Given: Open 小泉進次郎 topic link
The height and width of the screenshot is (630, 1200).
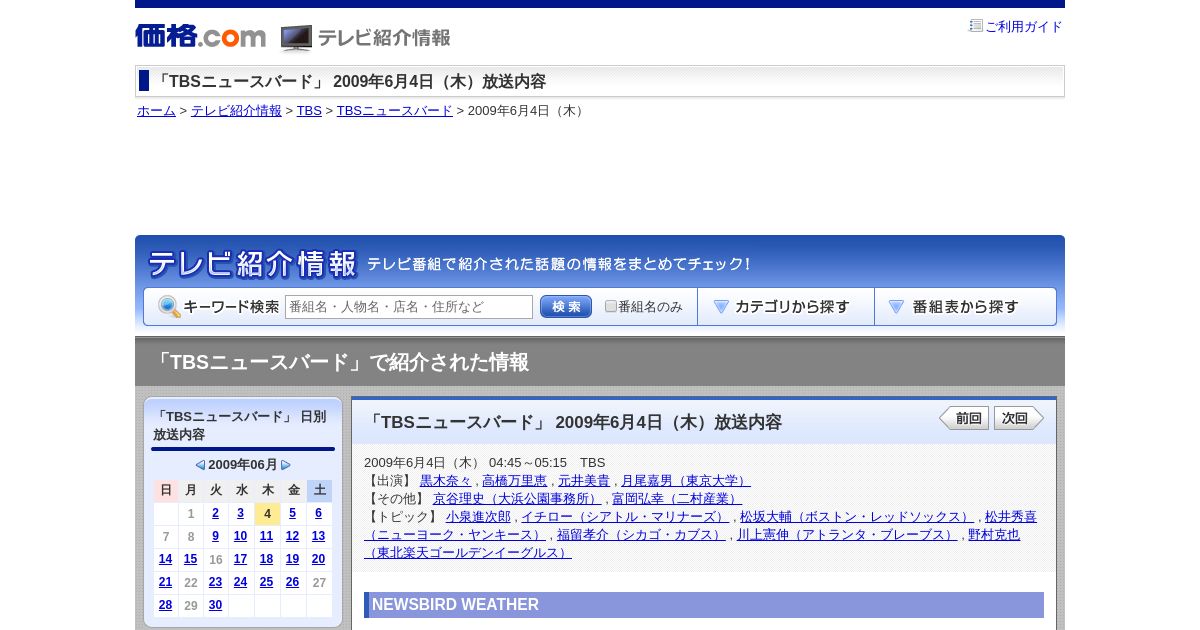Looking at the screenshot, I should [x=478, y=517].
